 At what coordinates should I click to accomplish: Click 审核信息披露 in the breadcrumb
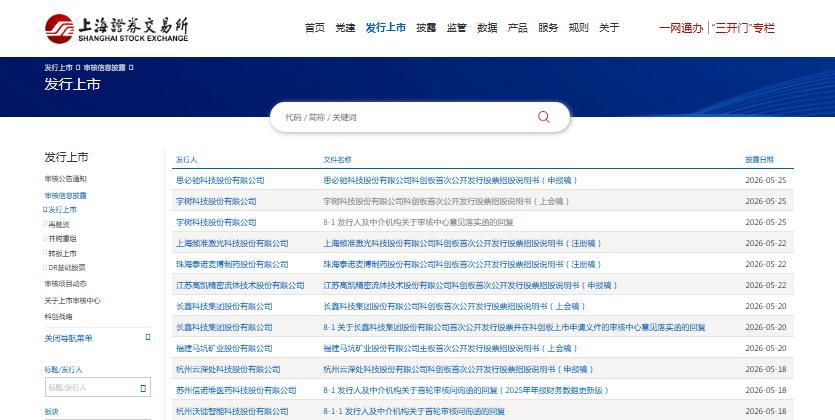tap(104, 68)
